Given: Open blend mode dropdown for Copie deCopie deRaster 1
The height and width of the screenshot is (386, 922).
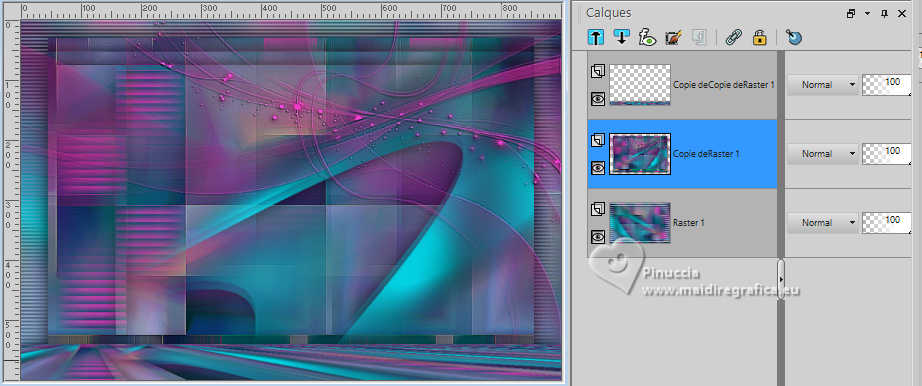Looking at the screenshot, I should 822,85.
